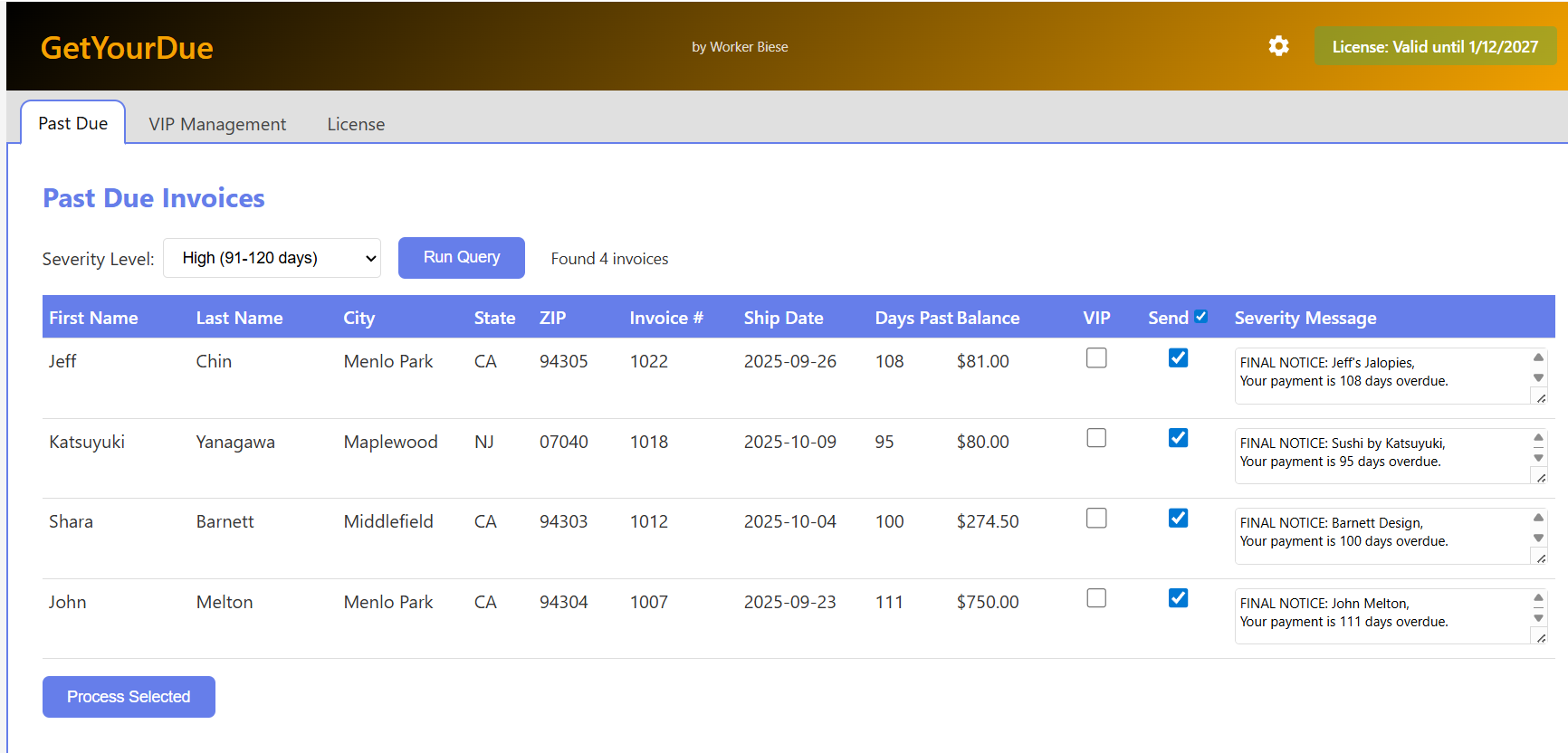Select invoice number 1022
1568x753 pixels.
(649, 361)
